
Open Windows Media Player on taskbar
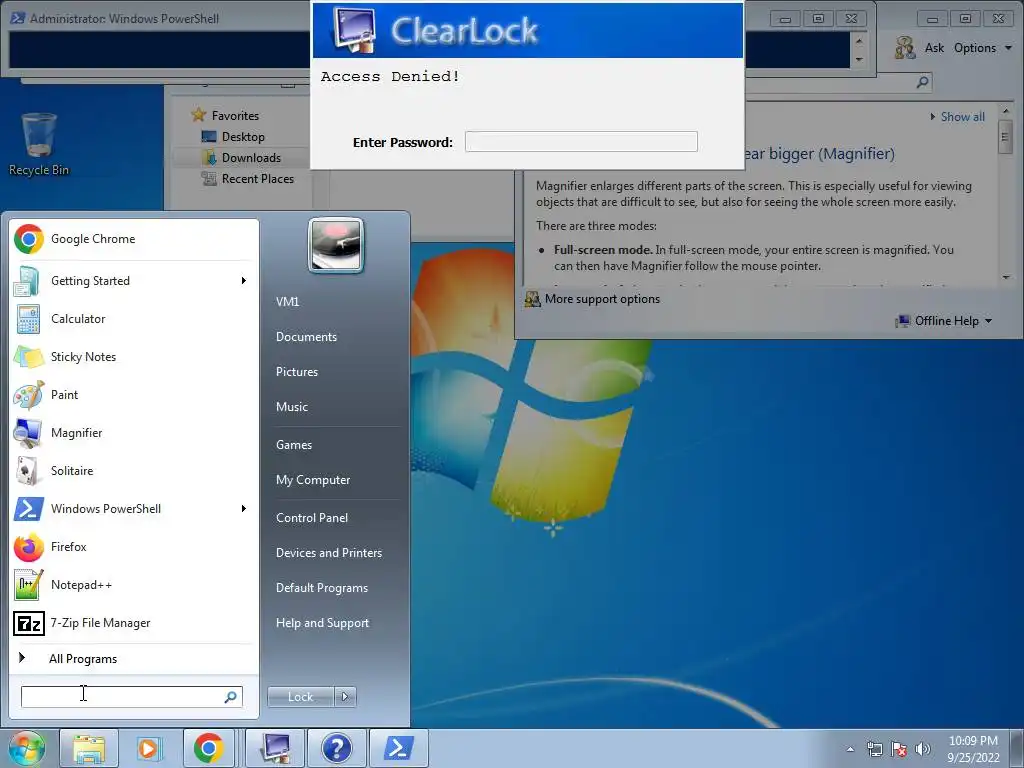coord(148,748)
